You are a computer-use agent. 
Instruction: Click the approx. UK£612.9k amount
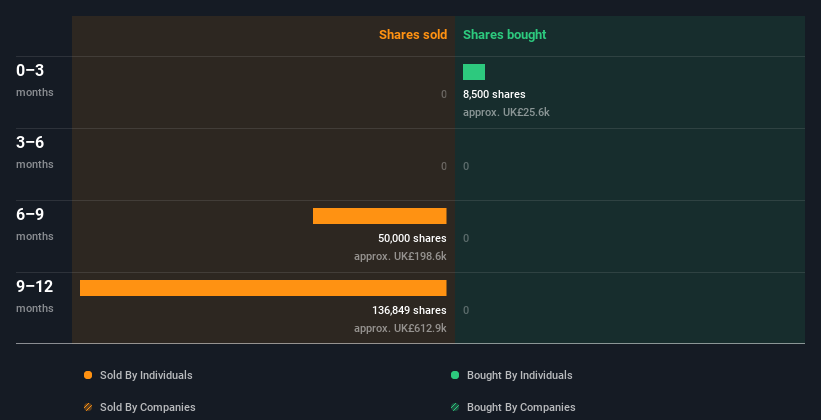point(400,328)
